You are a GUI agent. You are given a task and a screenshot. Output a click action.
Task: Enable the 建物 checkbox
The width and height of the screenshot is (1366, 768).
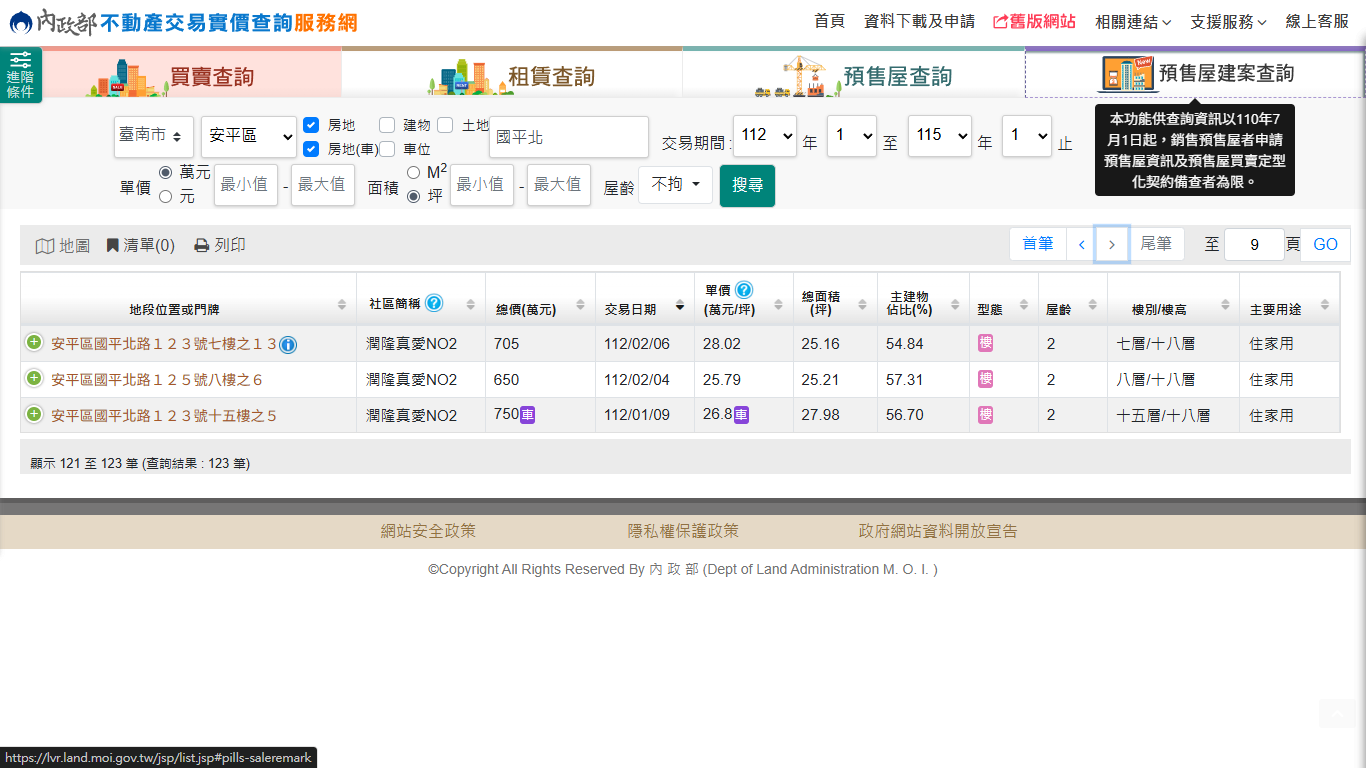[x=387, y=125]
